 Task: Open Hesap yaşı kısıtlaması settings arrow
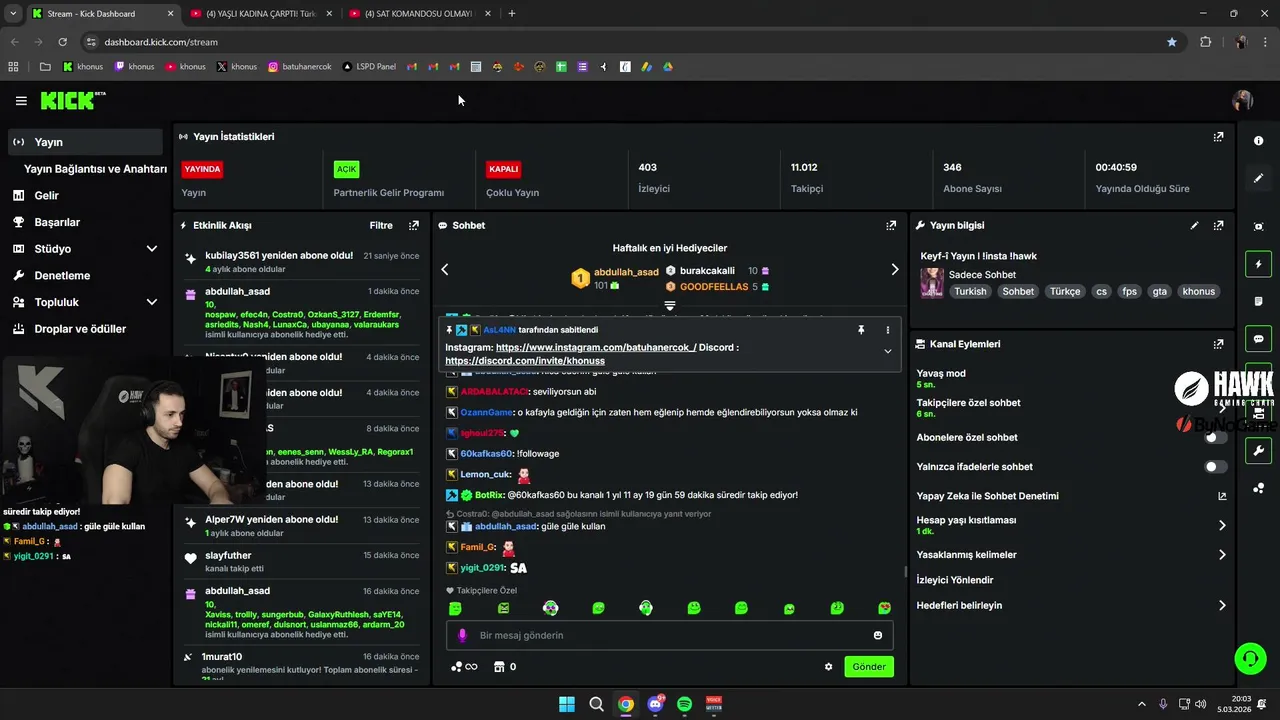(x=1222, y=525)
